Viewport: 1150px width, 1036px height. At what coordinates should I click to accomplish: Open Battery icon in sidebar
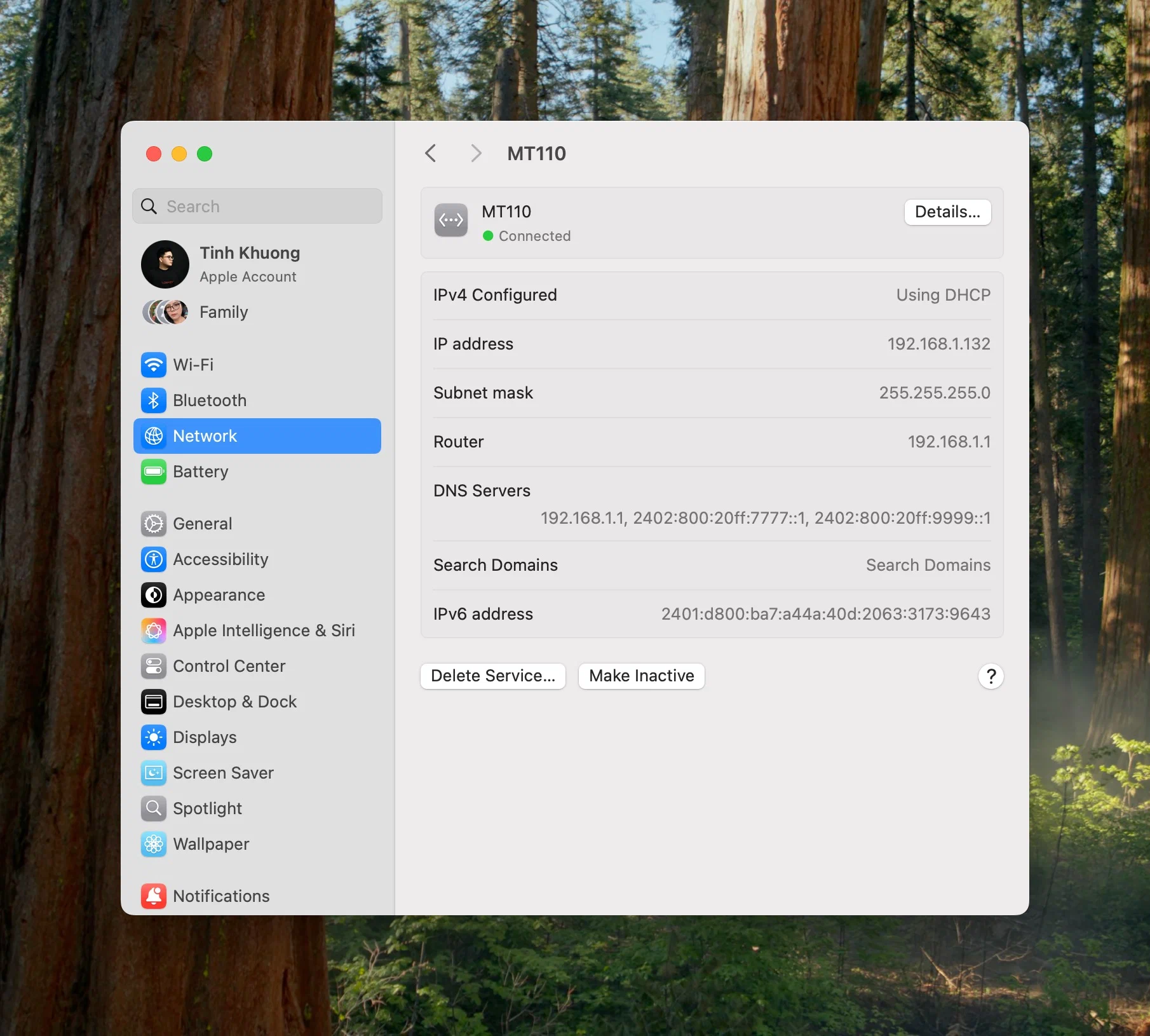click(154, 472)
